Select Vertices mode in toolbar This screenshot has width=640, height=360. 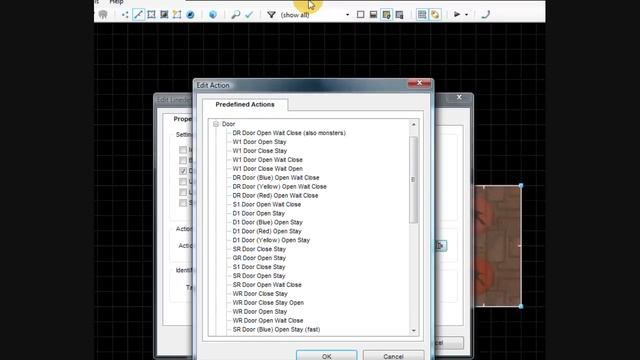pyautogui.click(x=125, y=15)
